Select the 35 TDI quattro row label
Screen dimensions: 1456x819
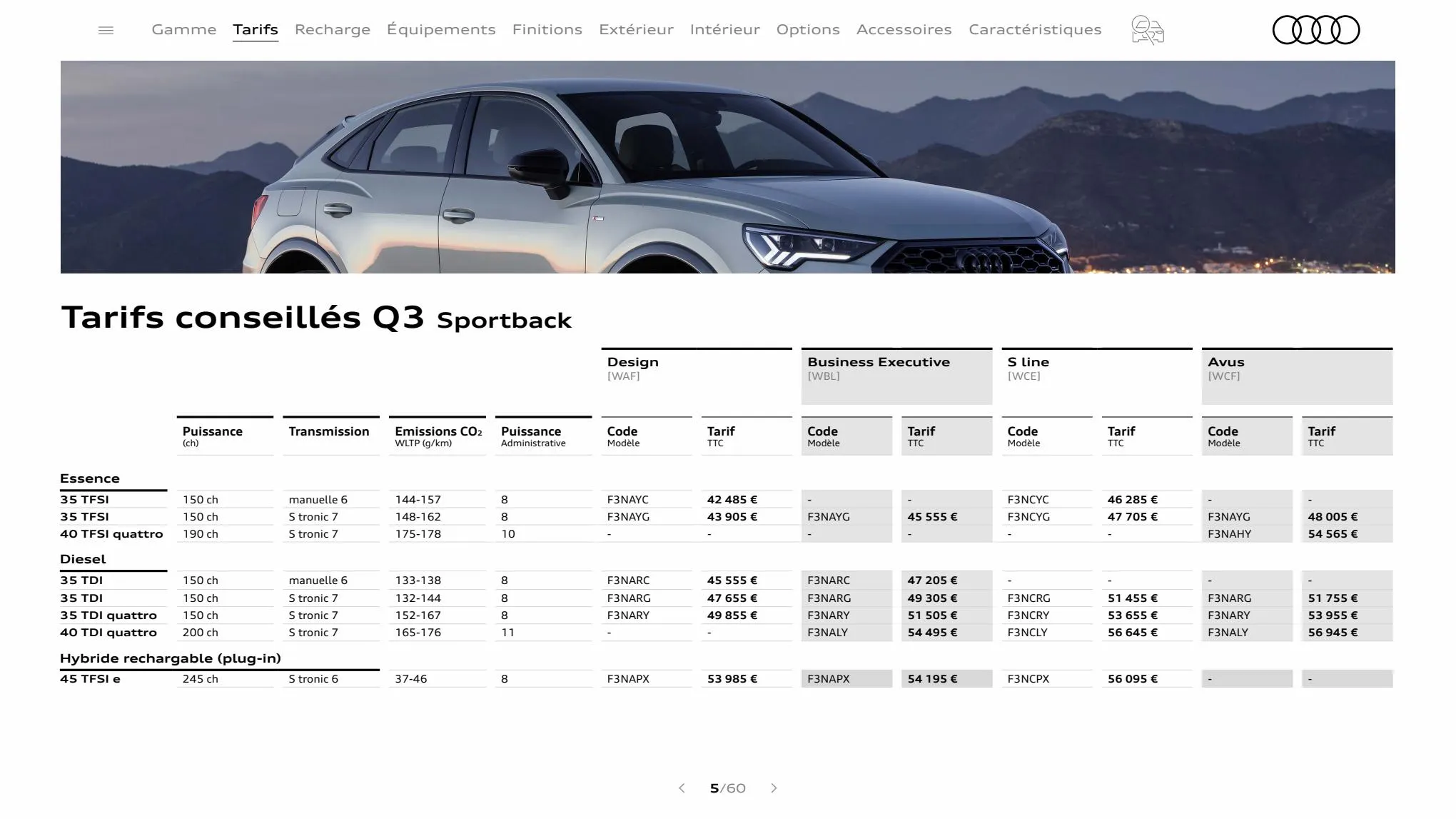(x=108, y=615)
